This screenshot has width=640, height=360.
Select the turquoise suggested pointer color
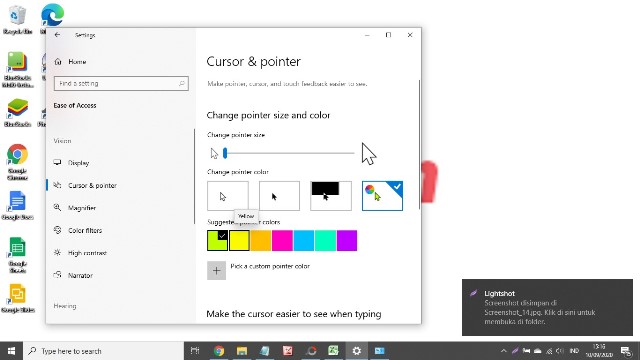[326, 240]
